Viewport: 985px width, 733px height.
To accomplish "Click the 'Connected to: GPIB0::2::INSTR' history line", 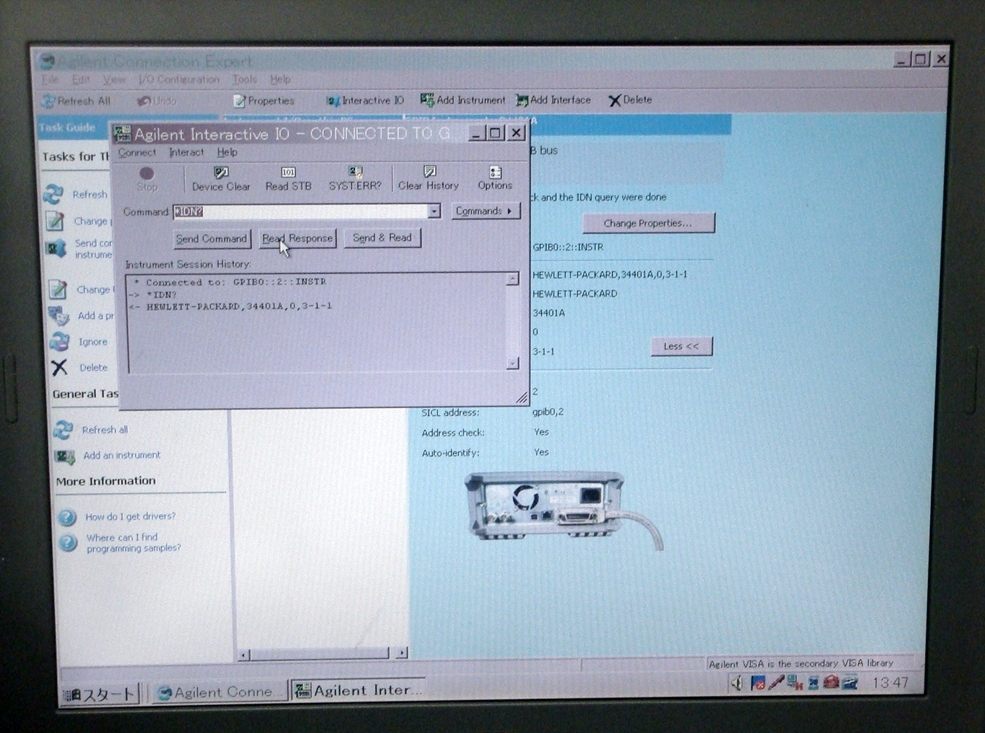I will [230, 282].
